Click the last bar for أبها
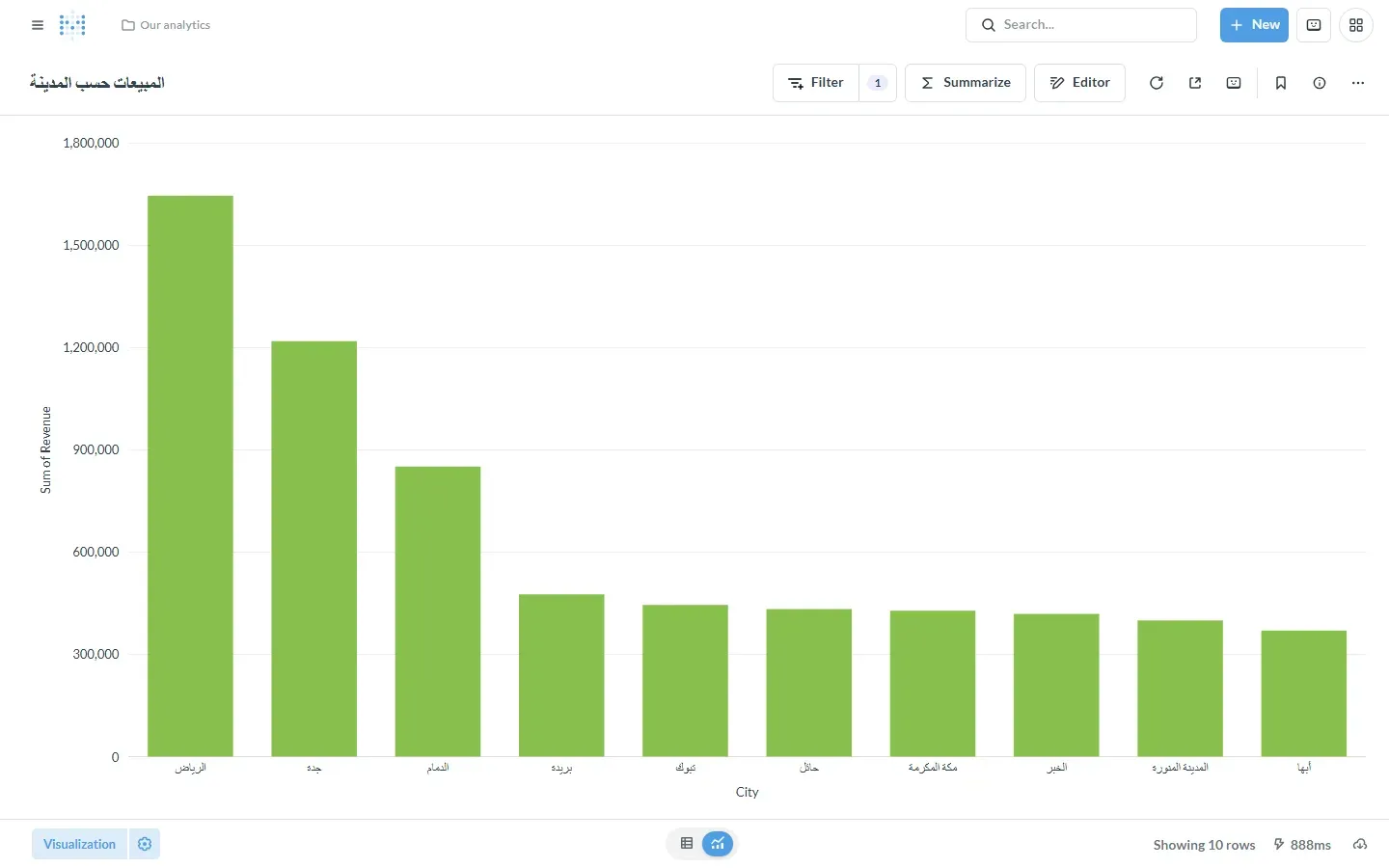1389x868 pixels. (x=1304, y=693)
